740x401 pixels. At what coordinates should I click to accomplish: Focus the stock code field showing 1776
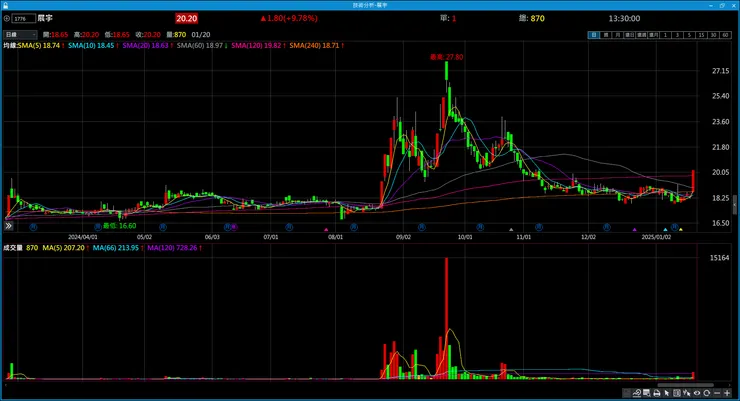(x=24, y=18)
